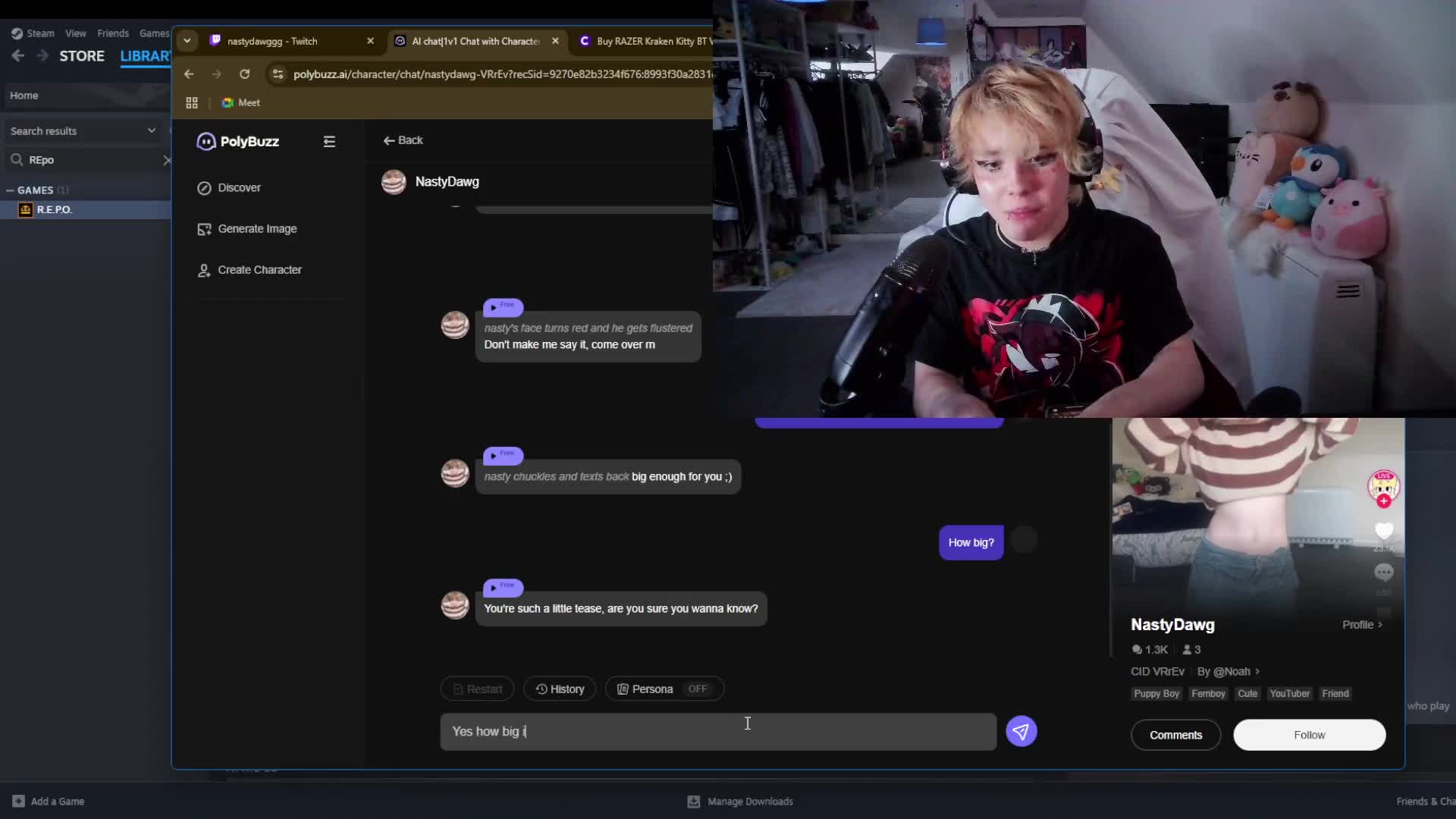This screenshot has width=1456, height=819.
Task: Select the Friend tag
Action: coord(1335,693)
